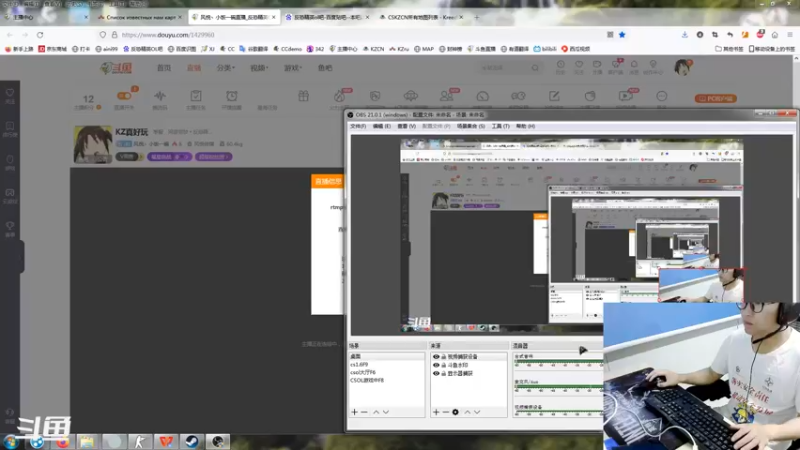Open the OBS icon in the taskbar
The width and height of the screenshot is (800, 450).
click(x=218, y=441)
